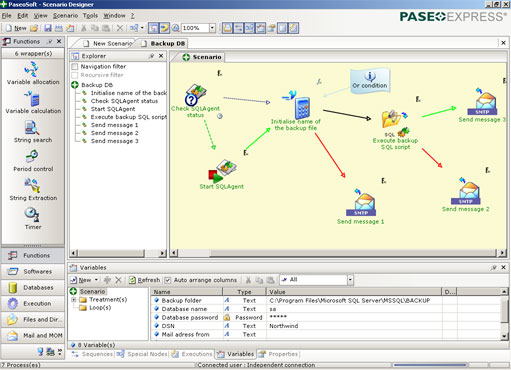The width and height of the screenshot is (511, 370).
Task: Click the Copy icon in main toolbar
Action: coord(95,28)
